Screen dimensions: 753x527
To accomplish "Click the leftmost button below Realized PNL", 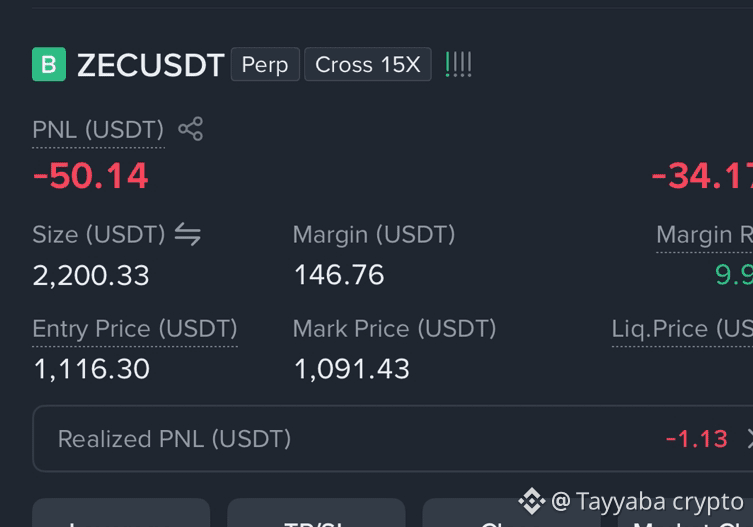I will coord(121,513).
